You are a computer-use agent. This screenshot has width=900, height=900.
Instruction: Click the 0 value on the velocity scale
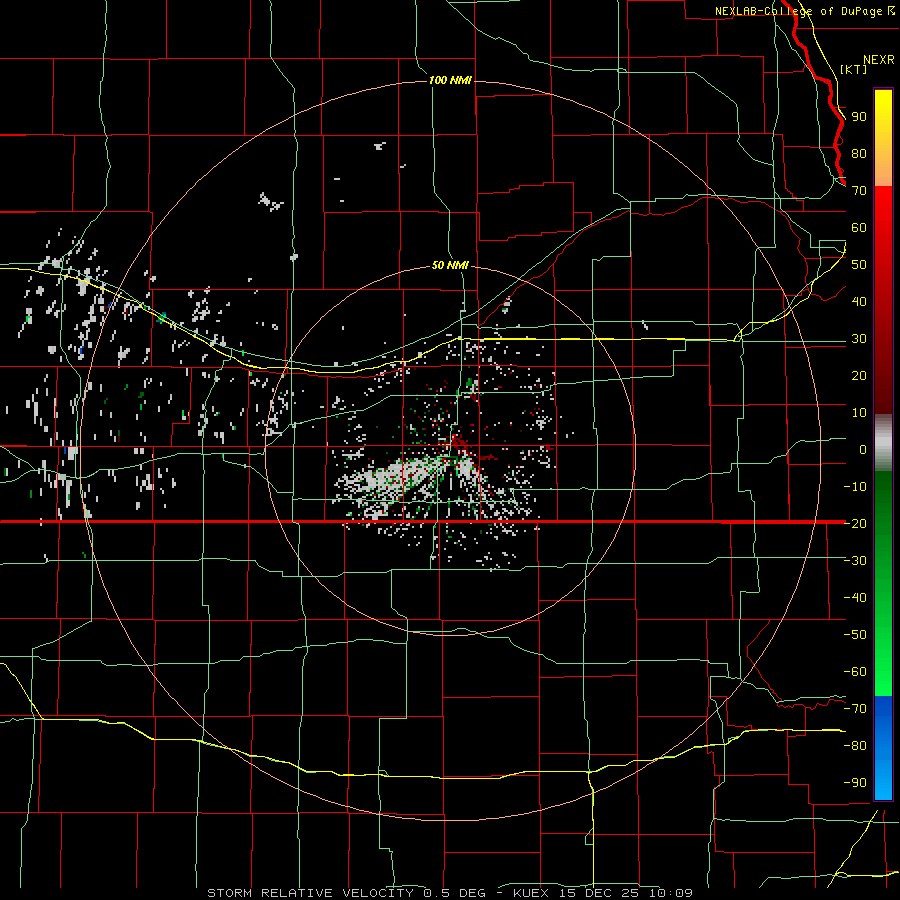tap(863, 449)
